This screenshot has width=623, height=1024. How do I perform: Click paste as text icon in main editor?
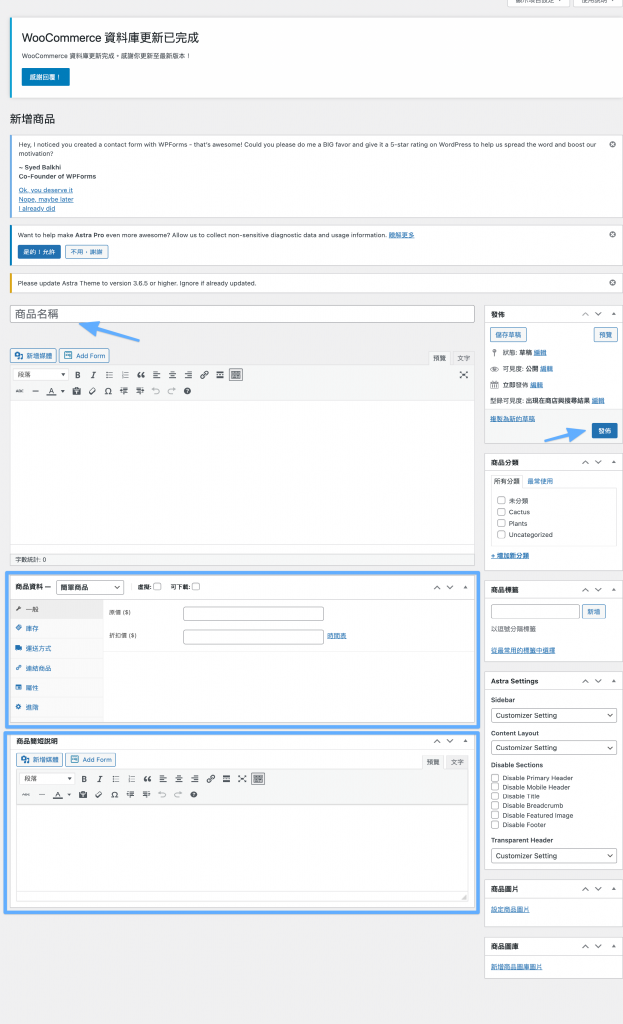[x=76, y=391]
